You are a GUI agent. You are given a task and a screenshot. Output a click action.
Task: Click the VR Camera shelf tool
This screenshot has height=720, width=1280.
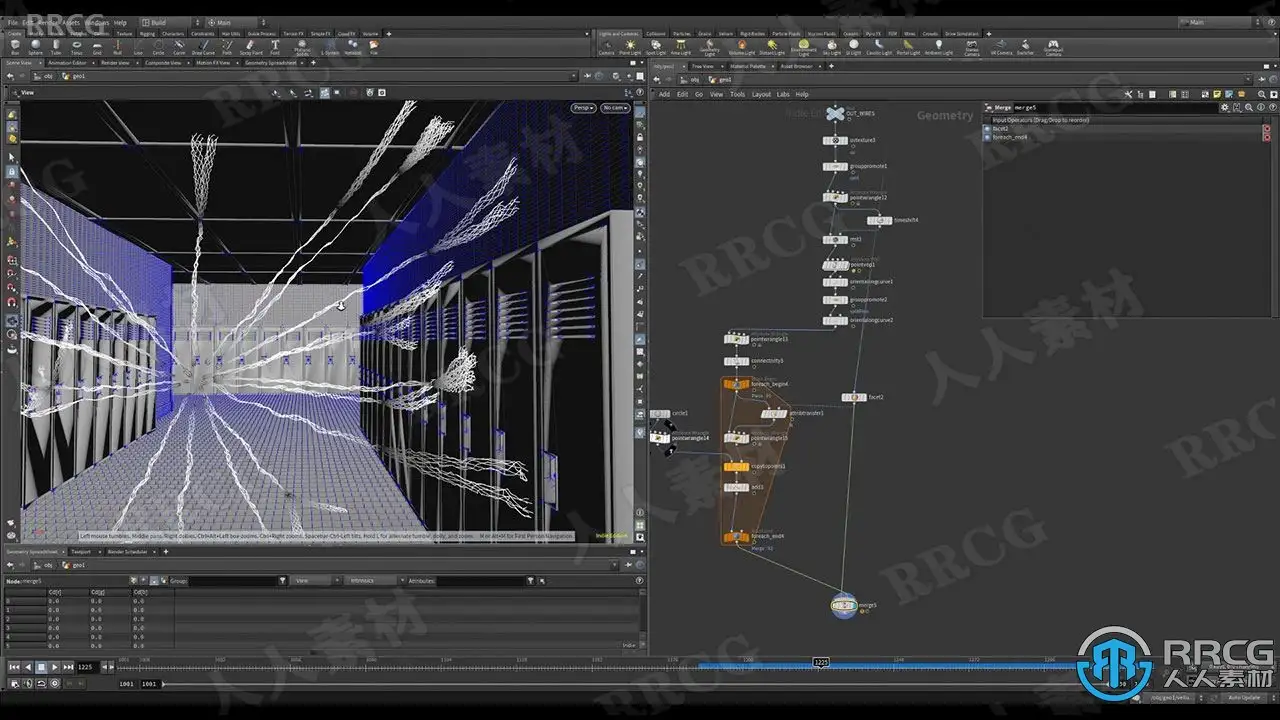tap(1000, 47)
